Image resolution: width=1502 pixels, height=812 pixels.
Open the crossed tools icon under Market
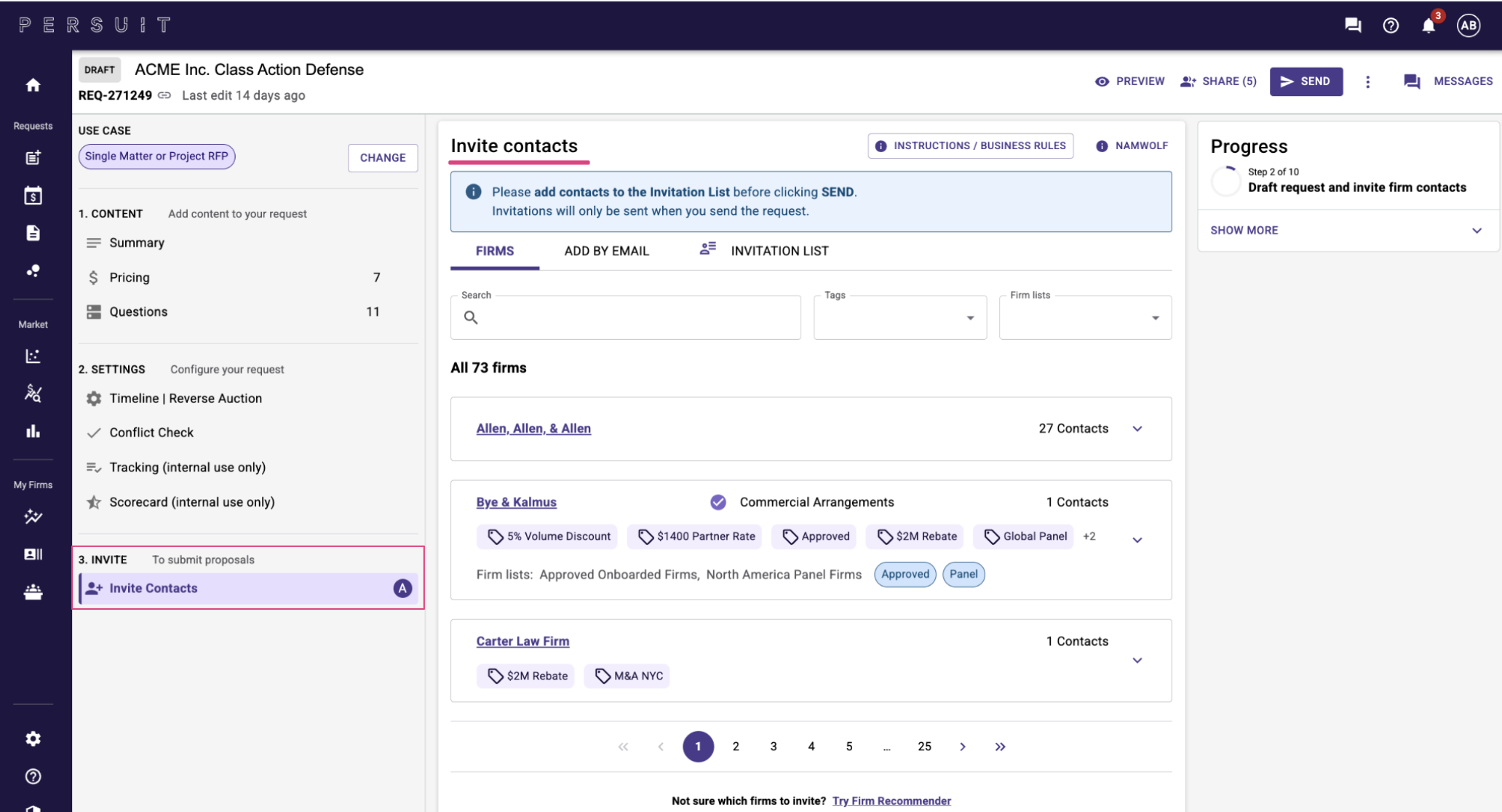point(33,394)
